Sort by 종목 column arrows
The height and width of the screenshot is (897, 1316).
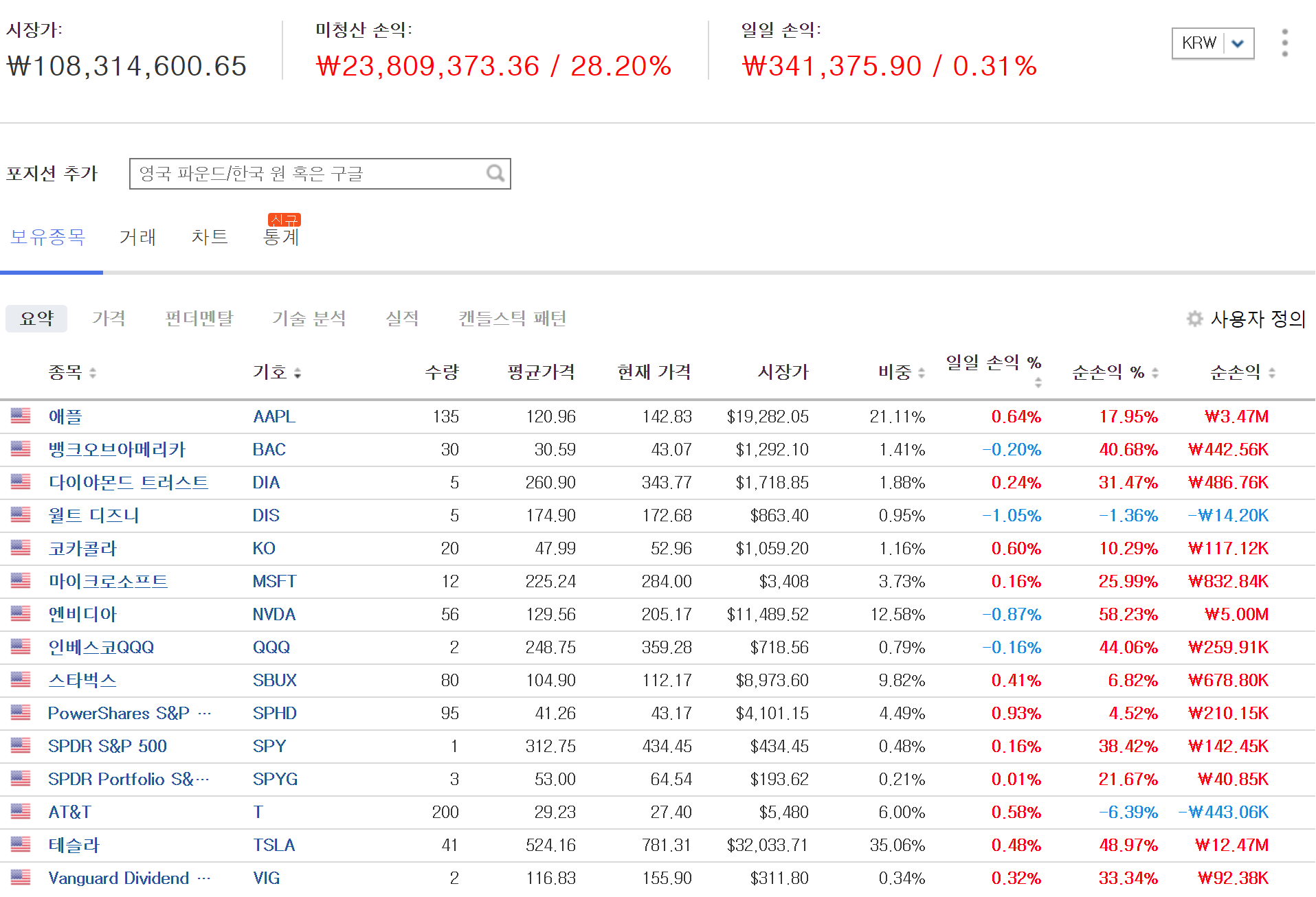(93, 373)
